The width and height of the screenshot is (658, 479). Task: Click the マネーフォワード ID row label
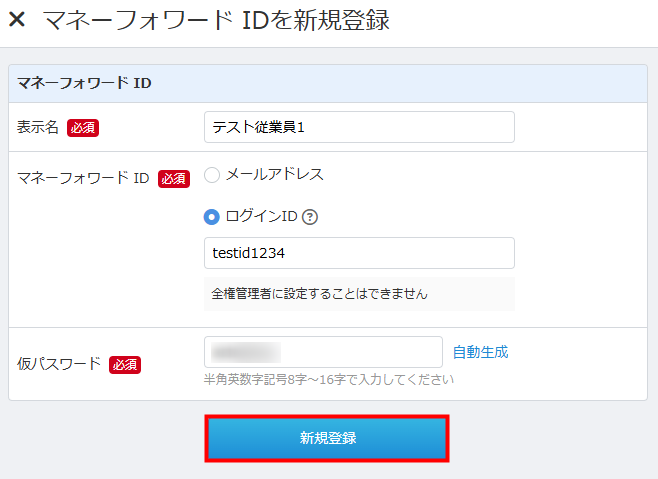coord(83,178)
